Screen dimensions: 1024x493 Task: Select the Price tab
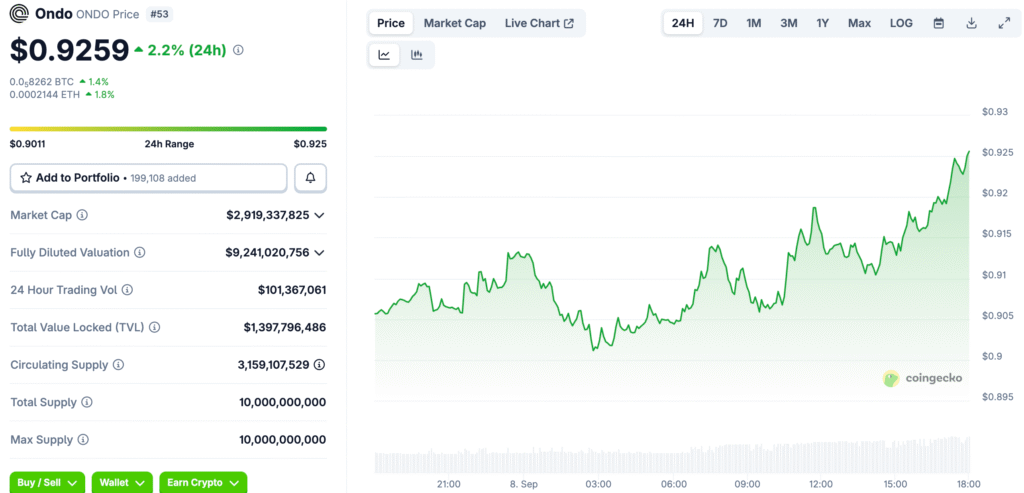391,24
